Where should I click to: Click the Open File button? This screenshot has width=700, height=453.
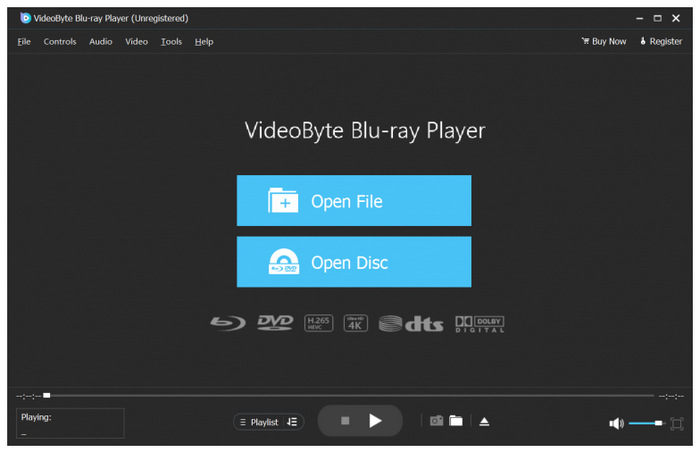pyautogui.click(x=354, y=200)
